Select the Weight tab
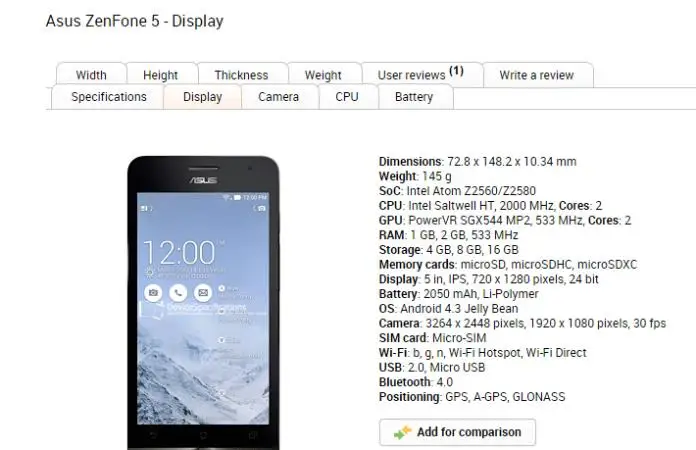 (323, 75)
